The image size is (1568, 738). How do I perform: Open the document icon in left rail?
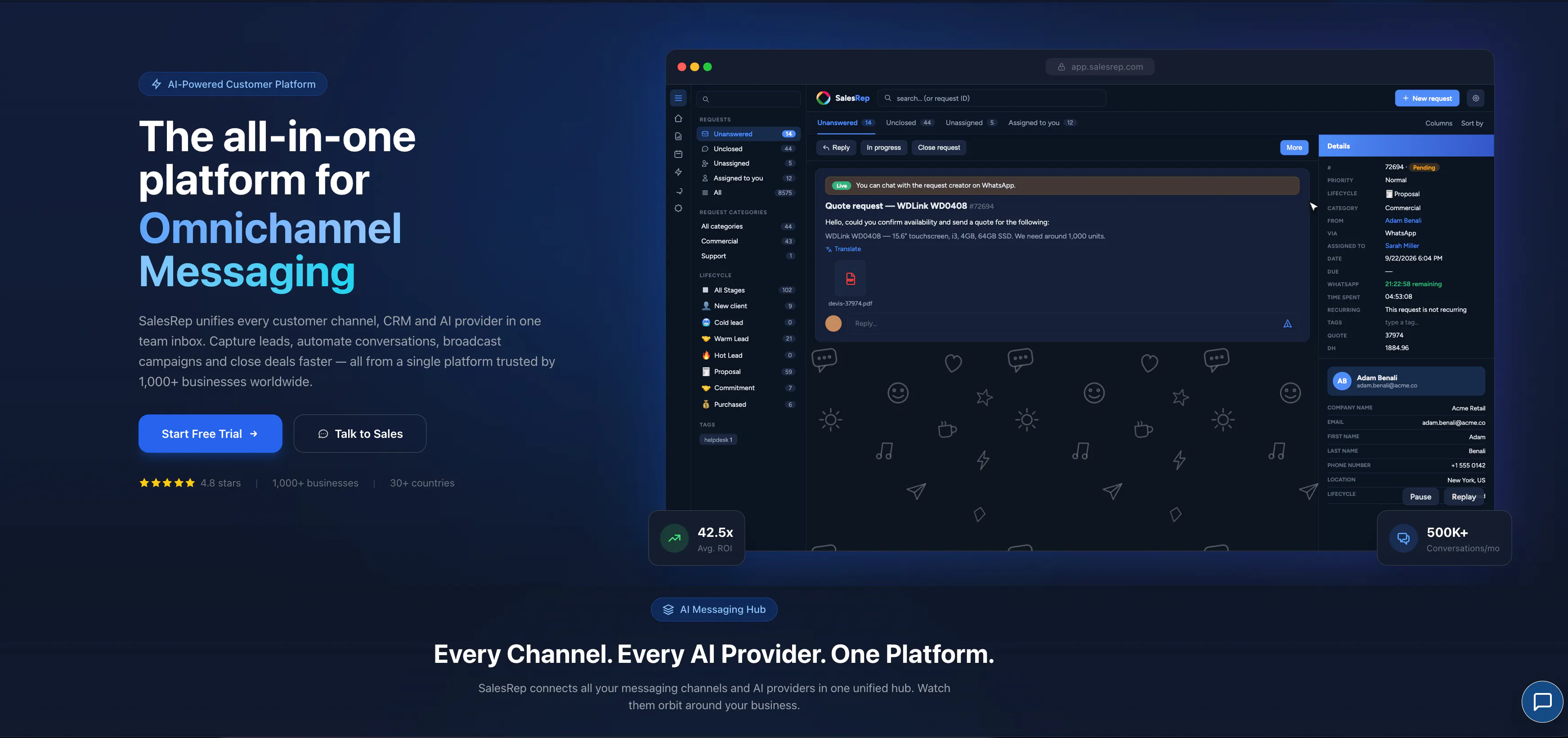click(678, 136)
